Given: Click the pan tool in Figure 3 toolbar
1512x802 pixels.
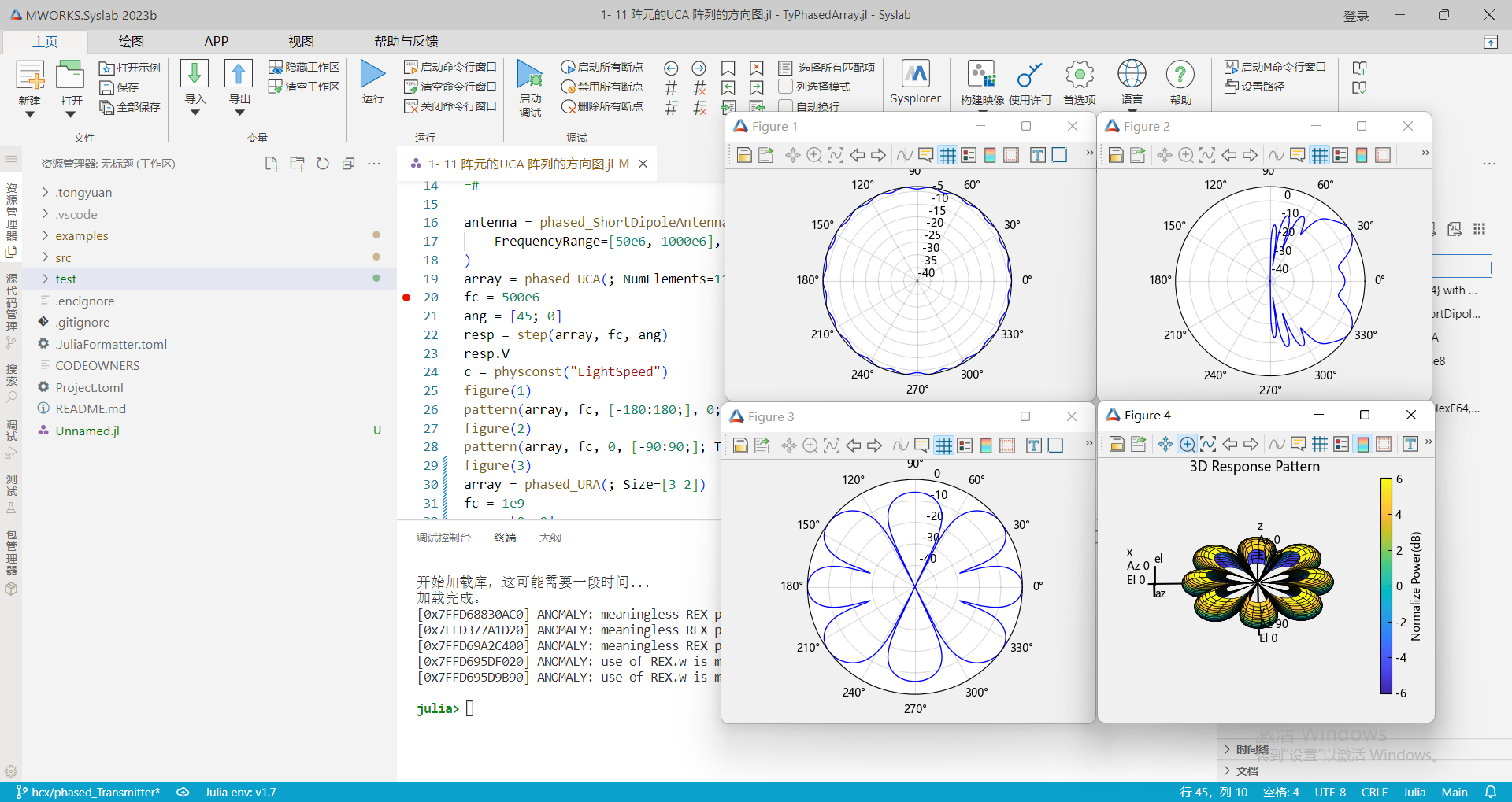Looking at the screenshot, I should [x=788, y=446].
